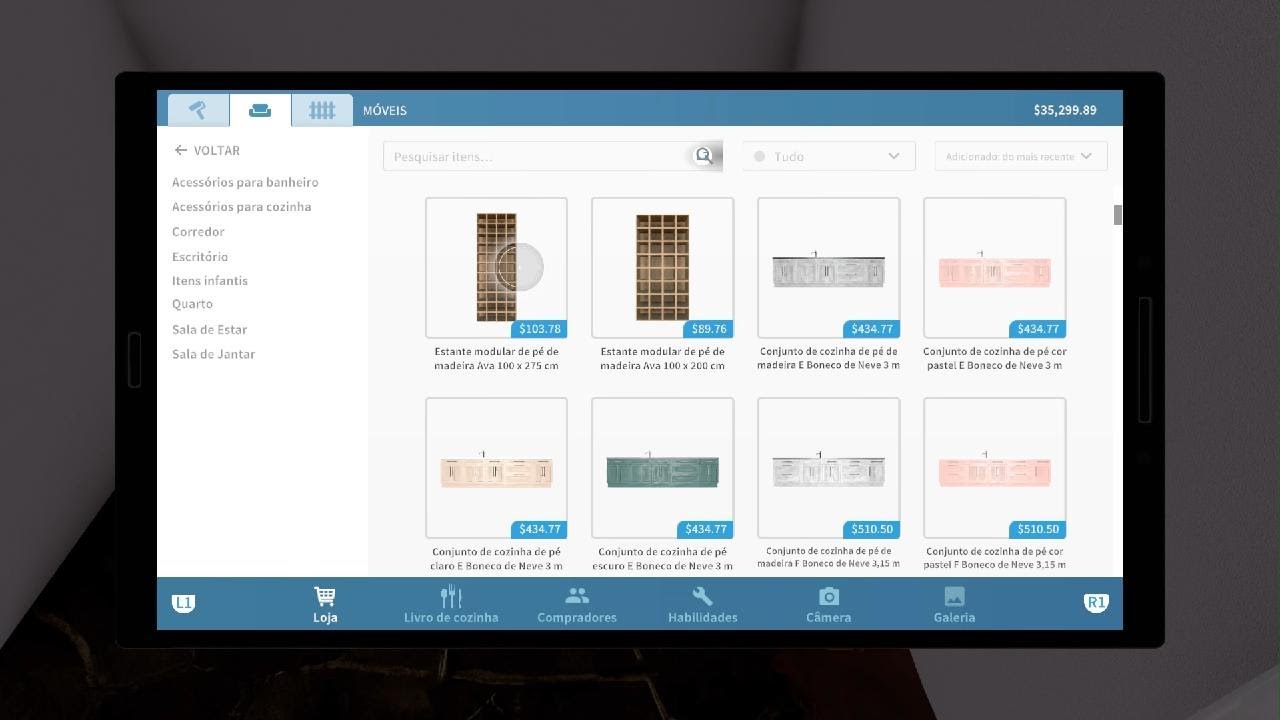1280x720 pixels.
Task: Click the L1 shoulder button icon
Action: [x=183, y=603]
